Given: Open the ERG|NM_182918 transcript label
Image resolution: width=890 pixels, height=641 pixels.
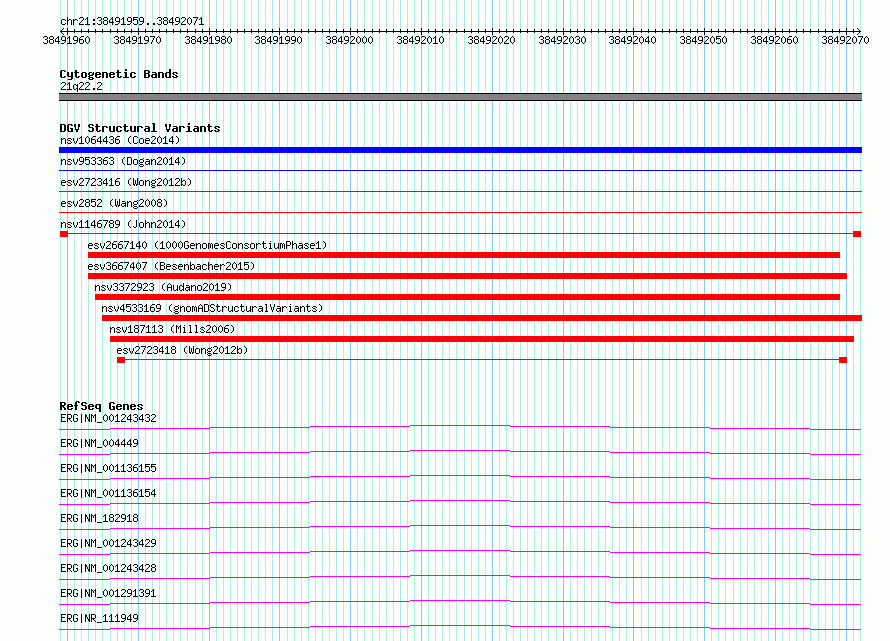Looking at the screenshot, I should [x=99, y=518].
